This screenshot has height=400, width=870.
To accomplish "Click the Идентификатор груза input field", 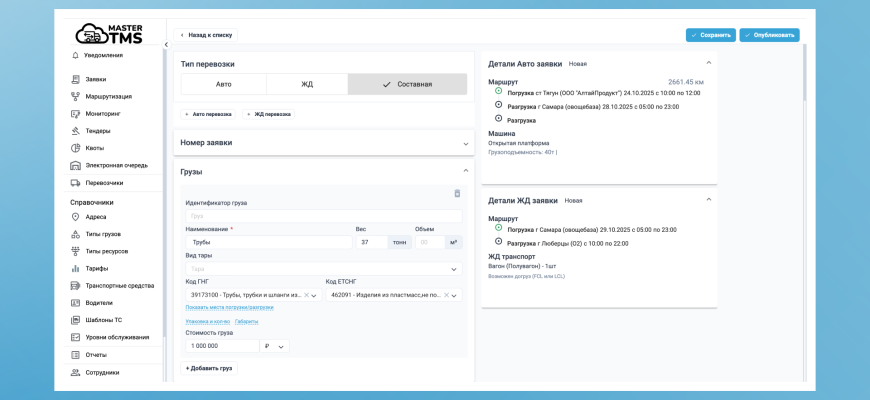I will pyautogui.click(x=323, y=216).
